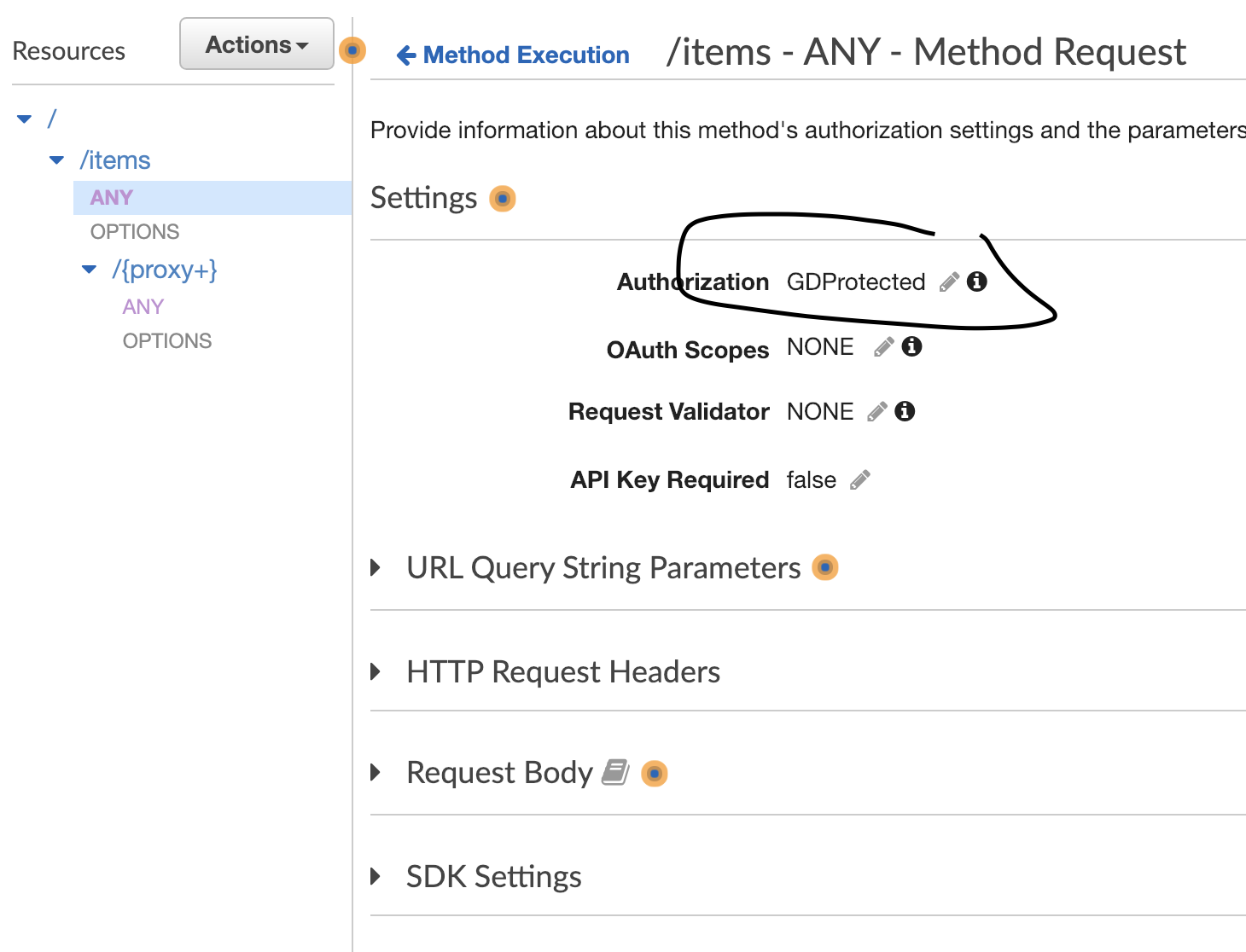Click the hint dot beside Actions button
1246x952 pixels.
coord(352,50)
